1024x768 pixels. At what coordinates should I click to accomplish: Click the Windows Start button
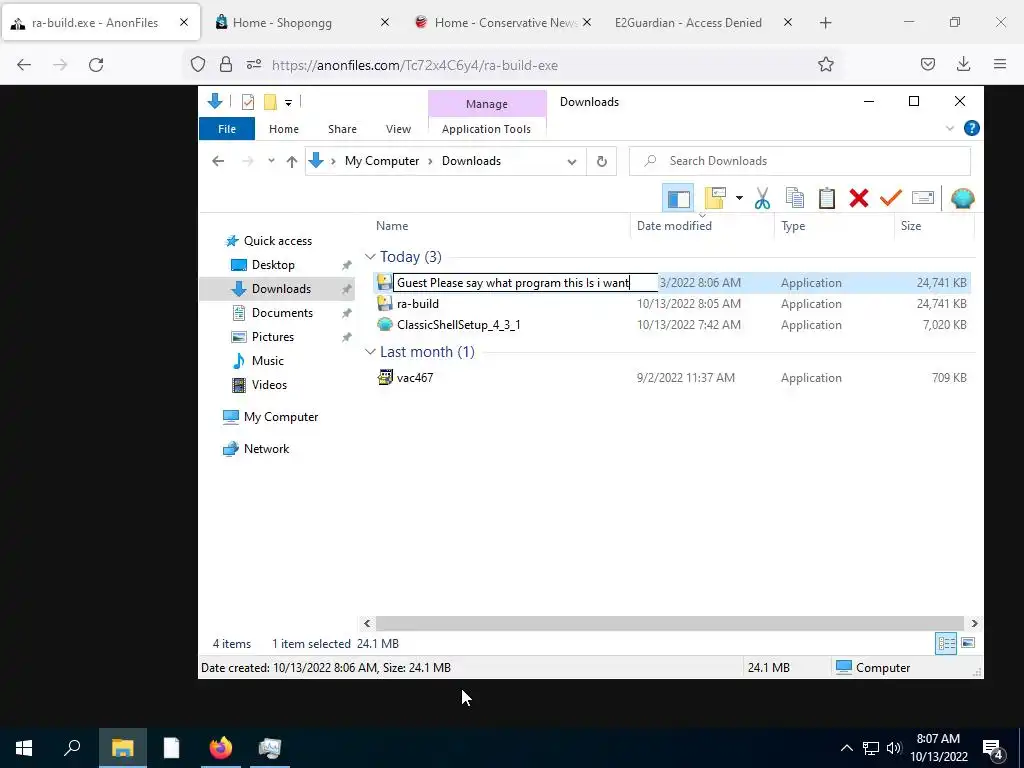click(24, 748)
